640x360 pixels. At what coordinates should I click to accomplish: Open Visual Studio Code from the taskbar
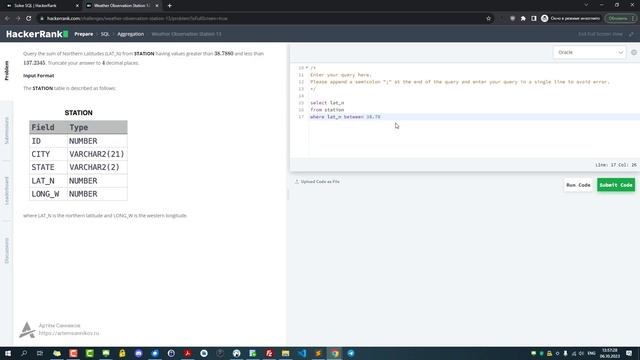(302, 353)
